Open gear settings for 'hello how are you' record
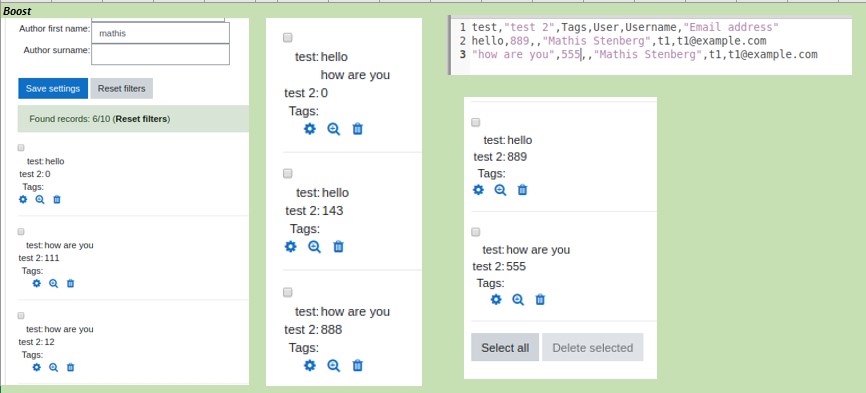This screenshot has width=866, height=393. [310, 129]
